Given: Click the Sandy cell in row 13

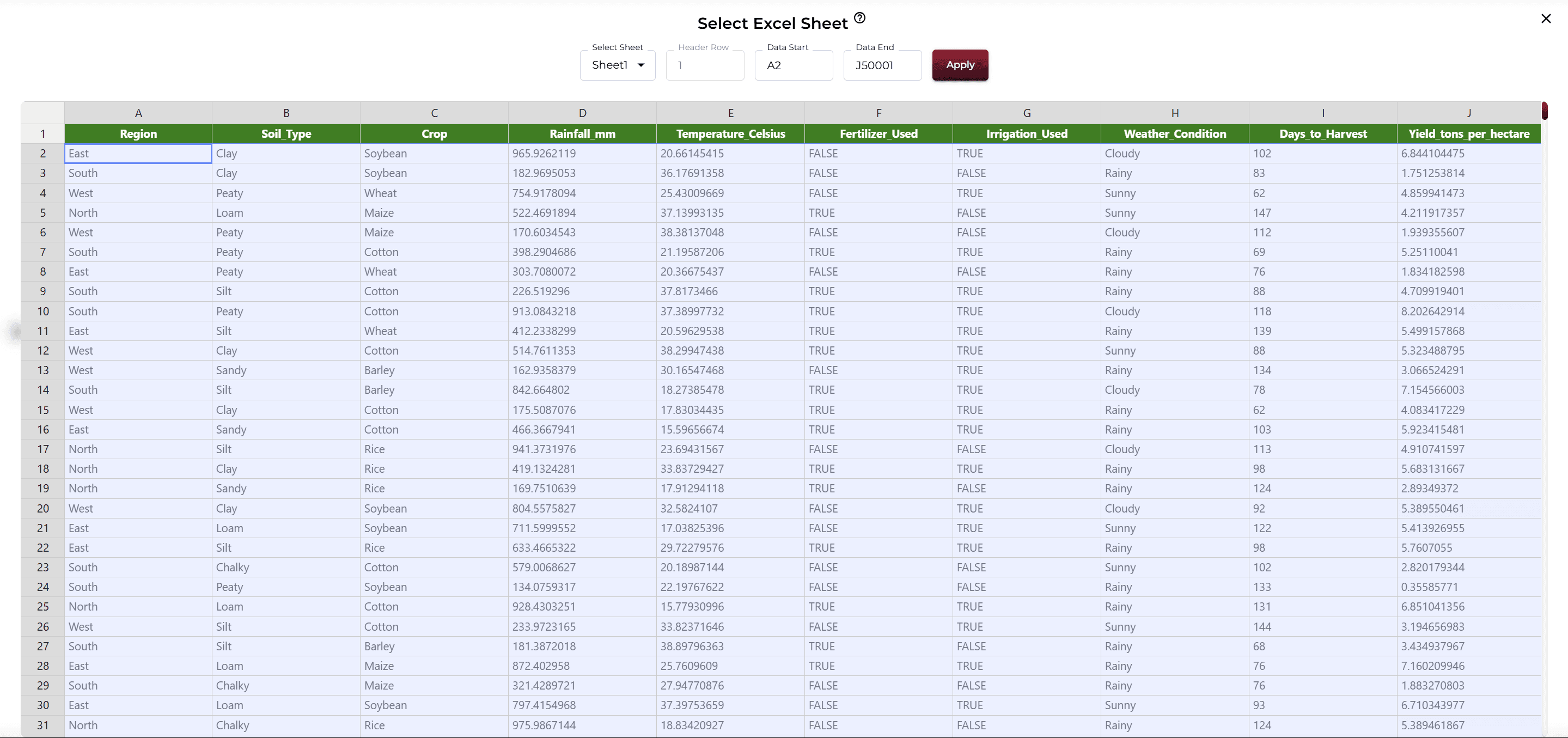Looking at the screenshot, I should [x=286, y=370].
